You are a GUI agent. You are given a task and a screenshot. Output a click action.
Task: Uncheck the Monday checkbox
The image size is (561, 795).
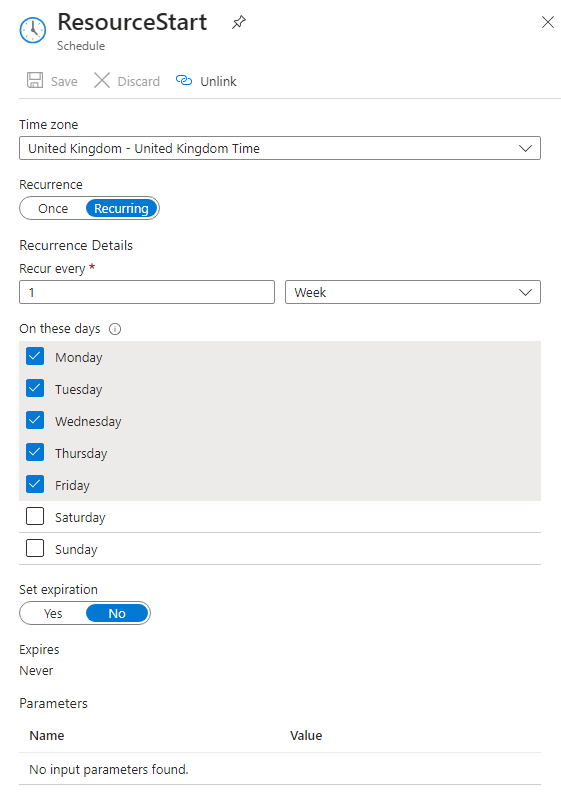tap(35, 356)
